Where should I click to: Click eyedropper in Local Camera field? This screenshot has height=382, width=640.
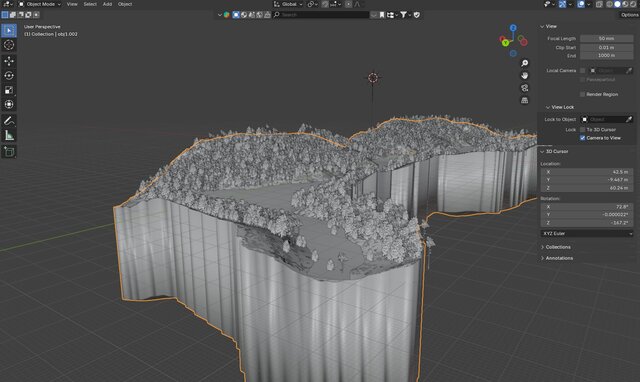pyautogui.click(x=629, y=71)
